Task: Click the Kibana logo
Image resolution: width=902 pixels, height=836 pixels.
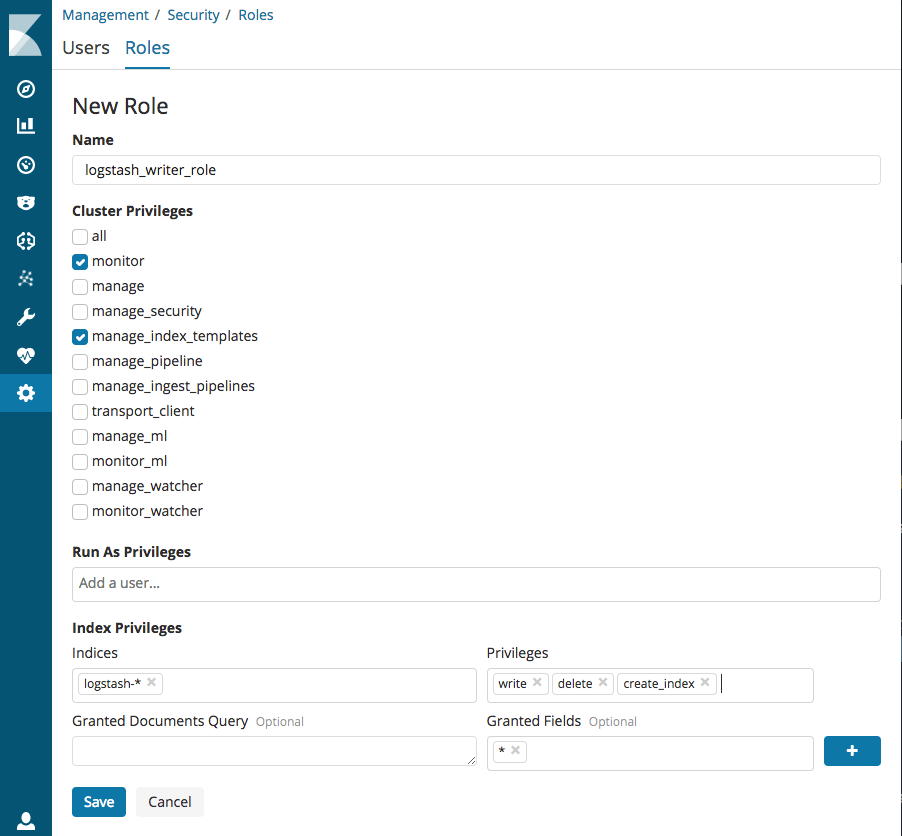Action: [x=26, y=33]
